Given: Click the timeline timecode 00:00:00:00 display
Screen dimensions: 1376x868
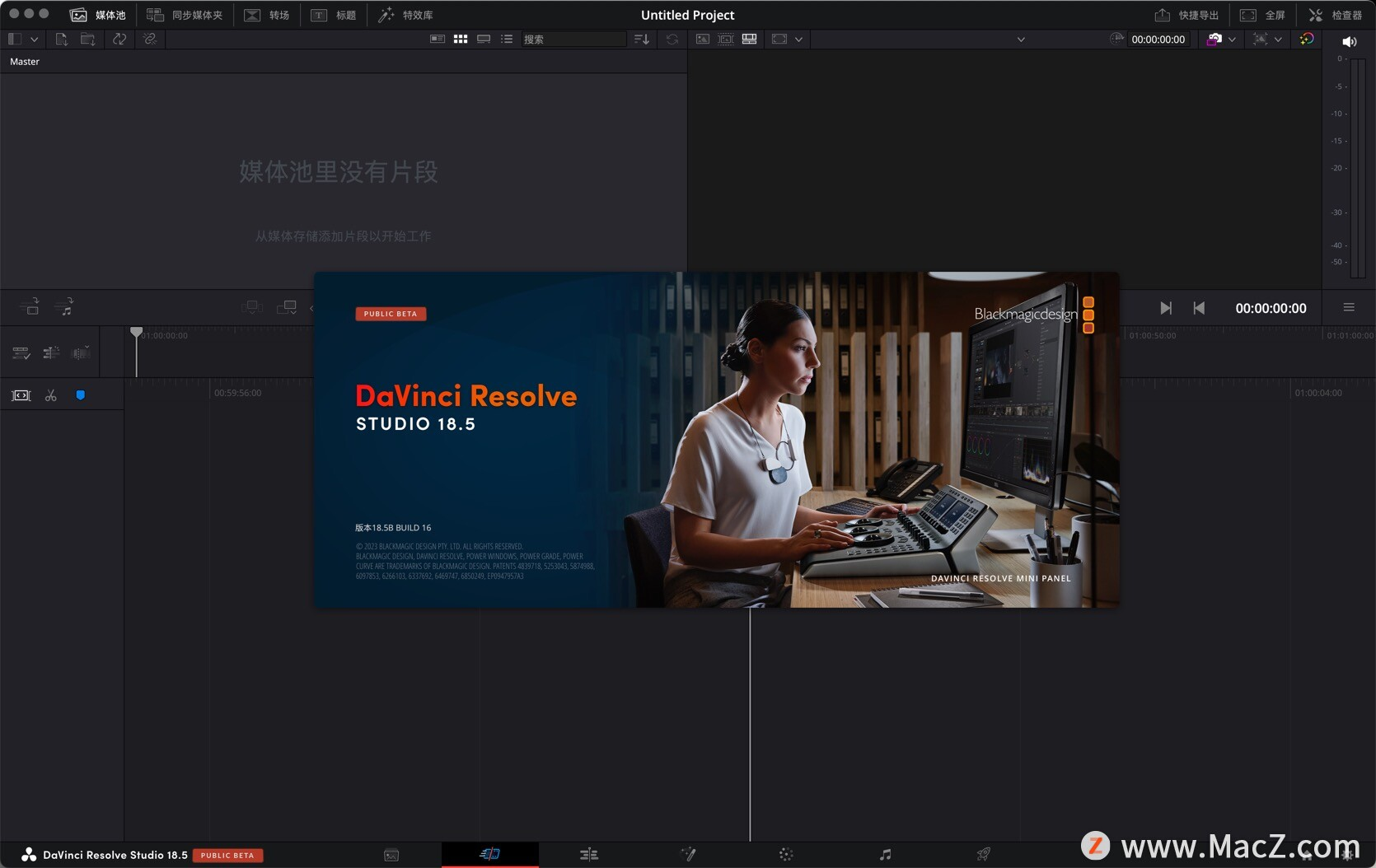Looking at the screenshot, I should [1271, 308].
